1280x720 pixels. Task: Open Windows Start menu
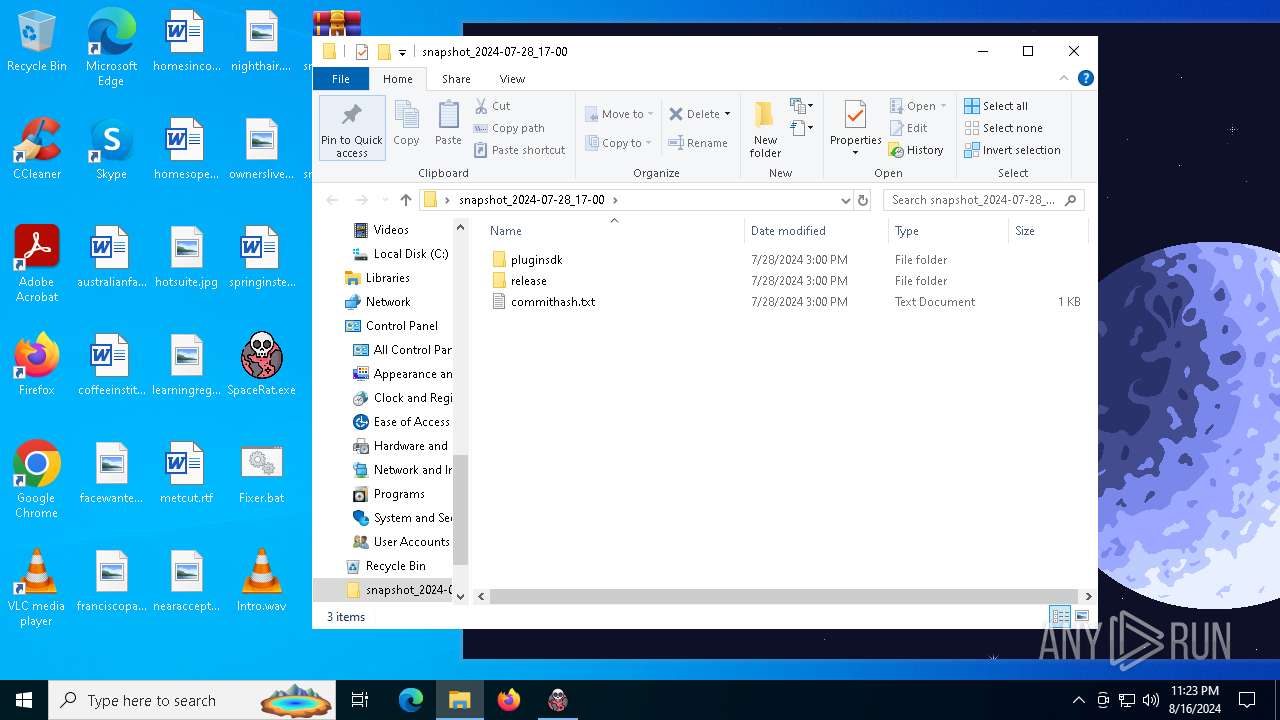click(24, 700)
